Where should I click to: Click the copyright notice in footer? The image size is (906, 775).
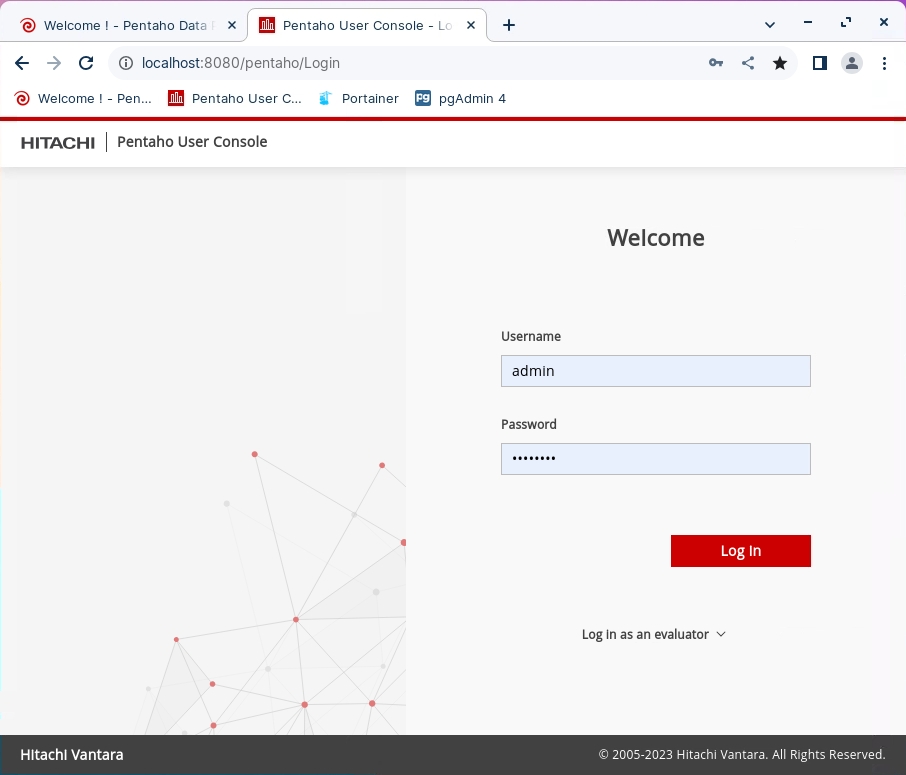pos(742,755)
